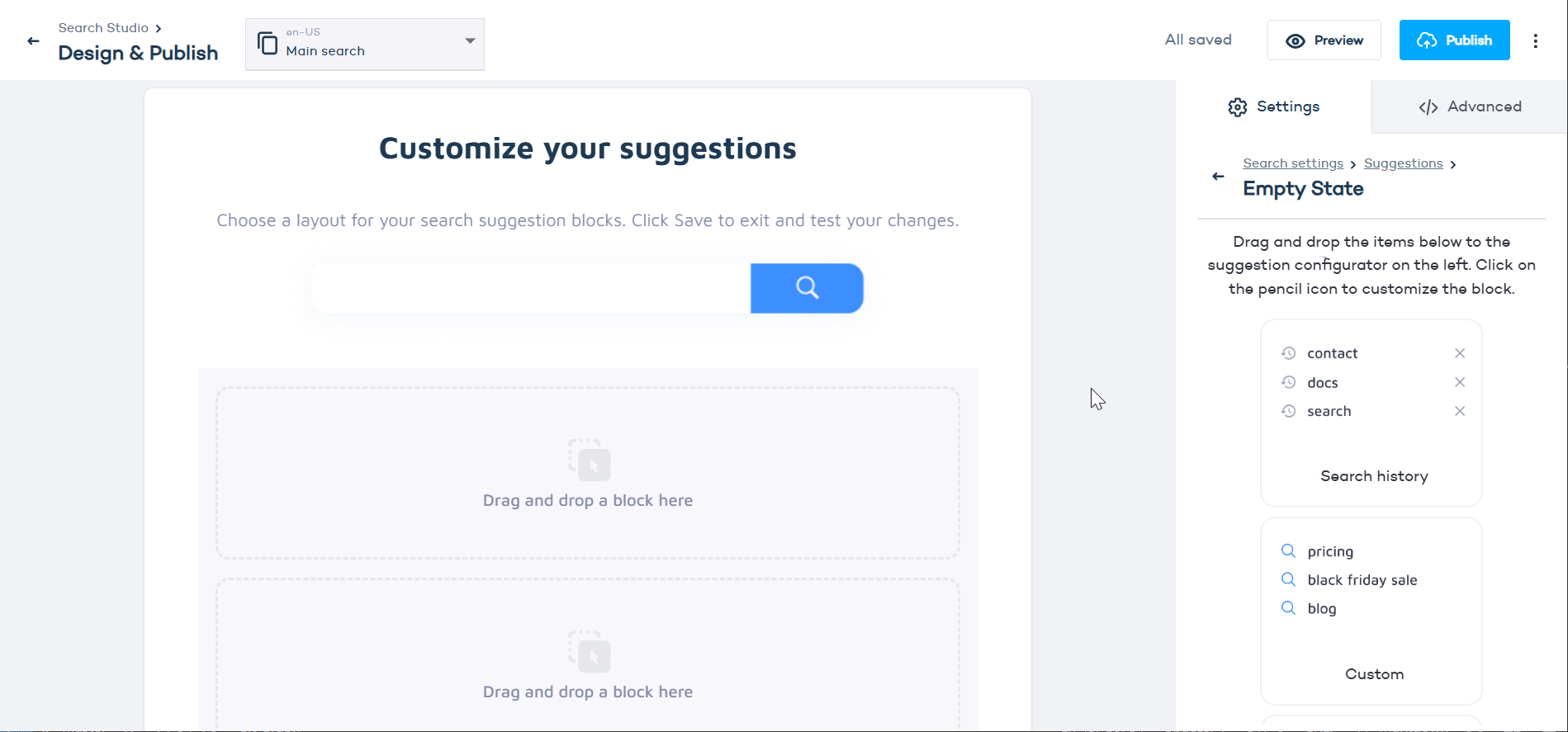
Task: Click the cloud upload icon on Publish
Action: (1428, 40)
